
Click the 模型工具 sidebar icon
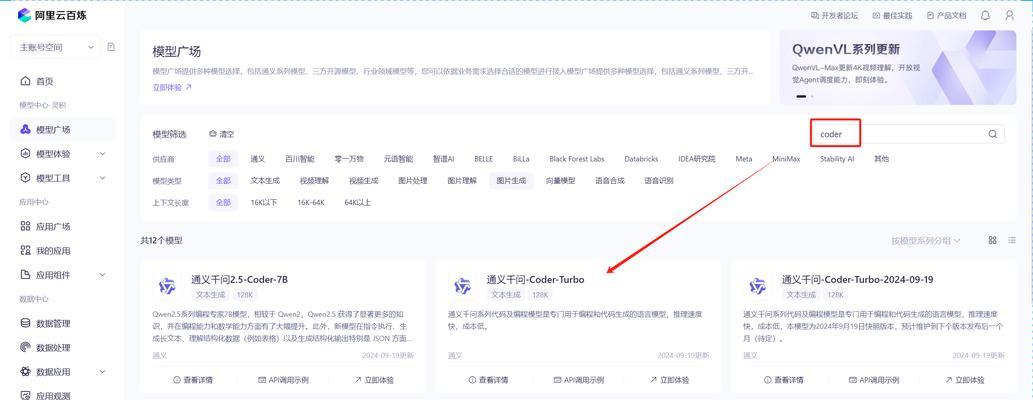click(x=26, y=178)
